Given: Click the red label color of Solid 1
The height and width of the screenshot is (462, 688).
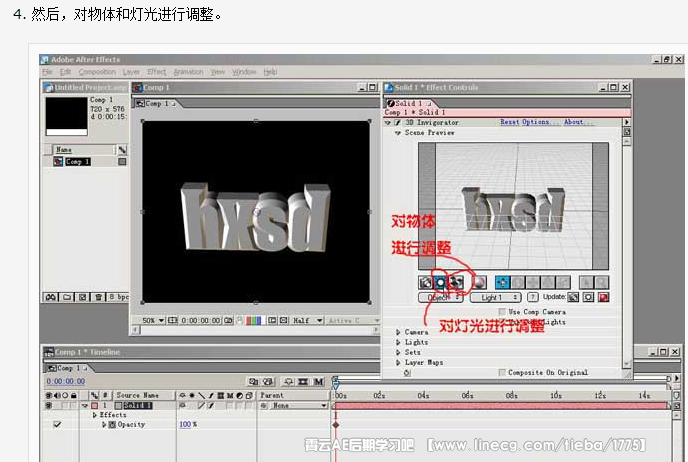Looking at the screenshot, I should (94, 406).
